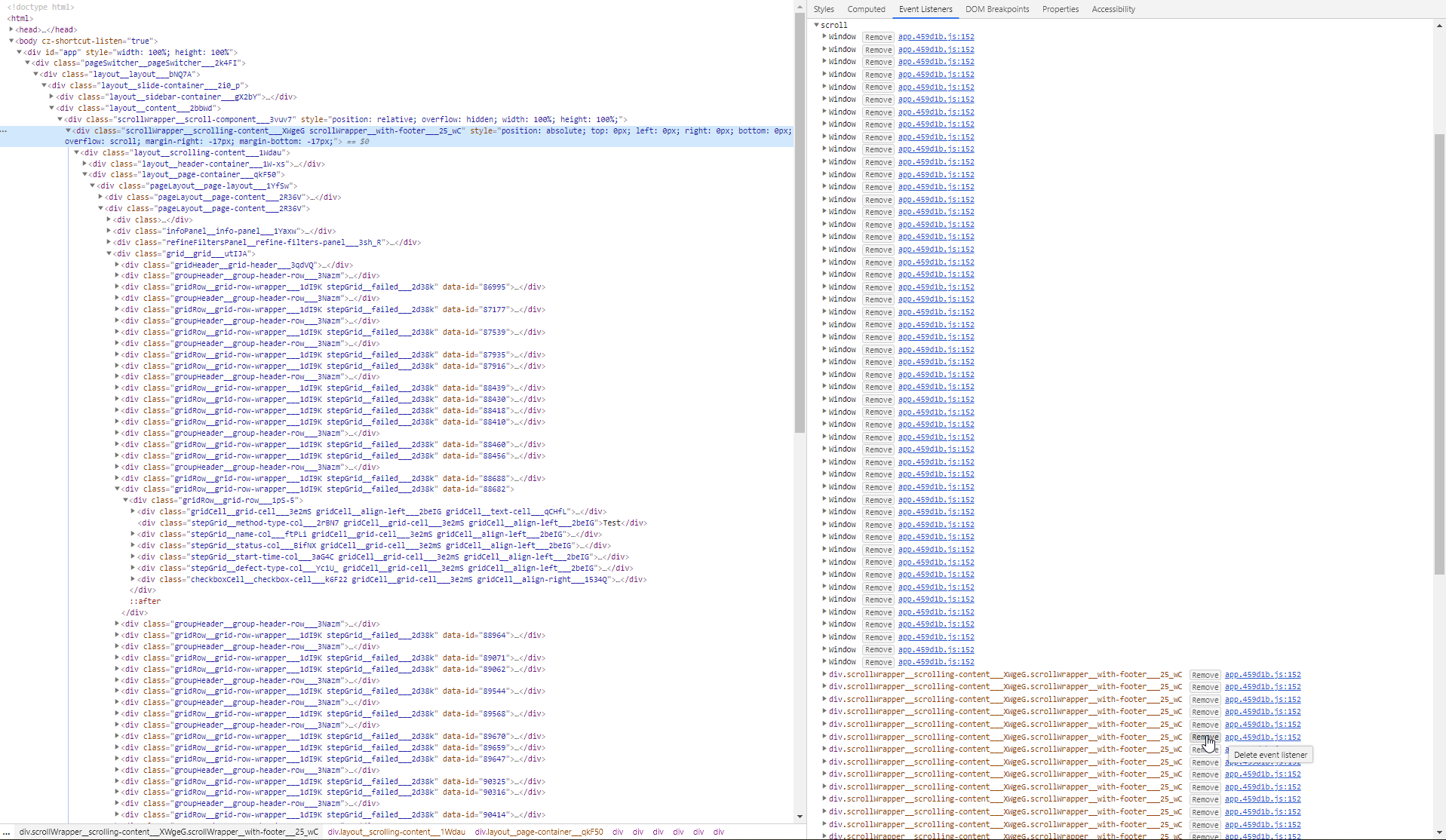Select grid row data-id 89071
Screen dimensions: 1446x840
[x=333, y=658]
